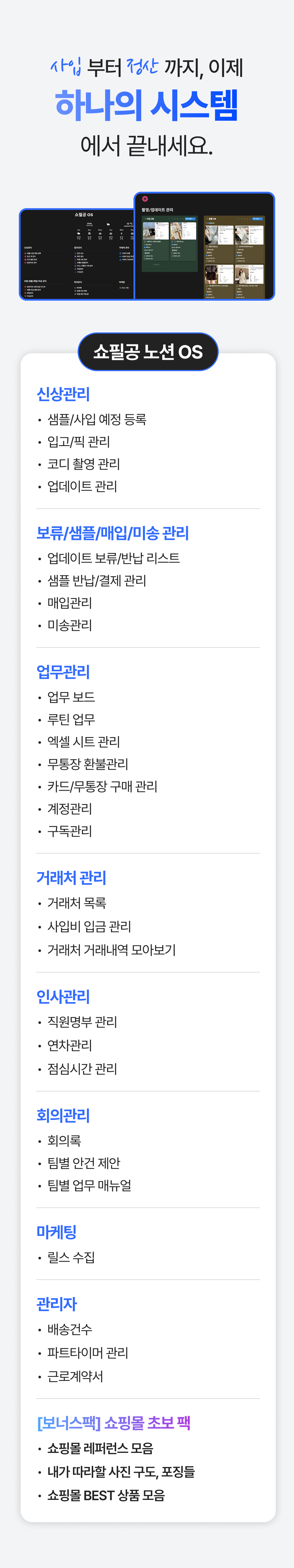This screenshot has height=1568, width=294.
Task: Click the pink plus icon above 촬영/업데이트 관리
Action: [x=145, y=199]
